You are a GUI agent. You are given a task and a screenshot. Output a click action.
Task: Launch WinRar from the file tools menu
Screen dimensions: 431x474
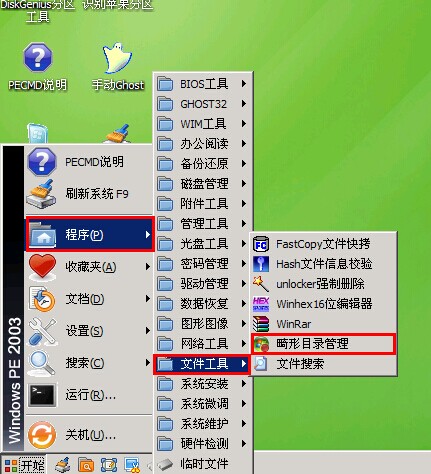pos(323,324)
